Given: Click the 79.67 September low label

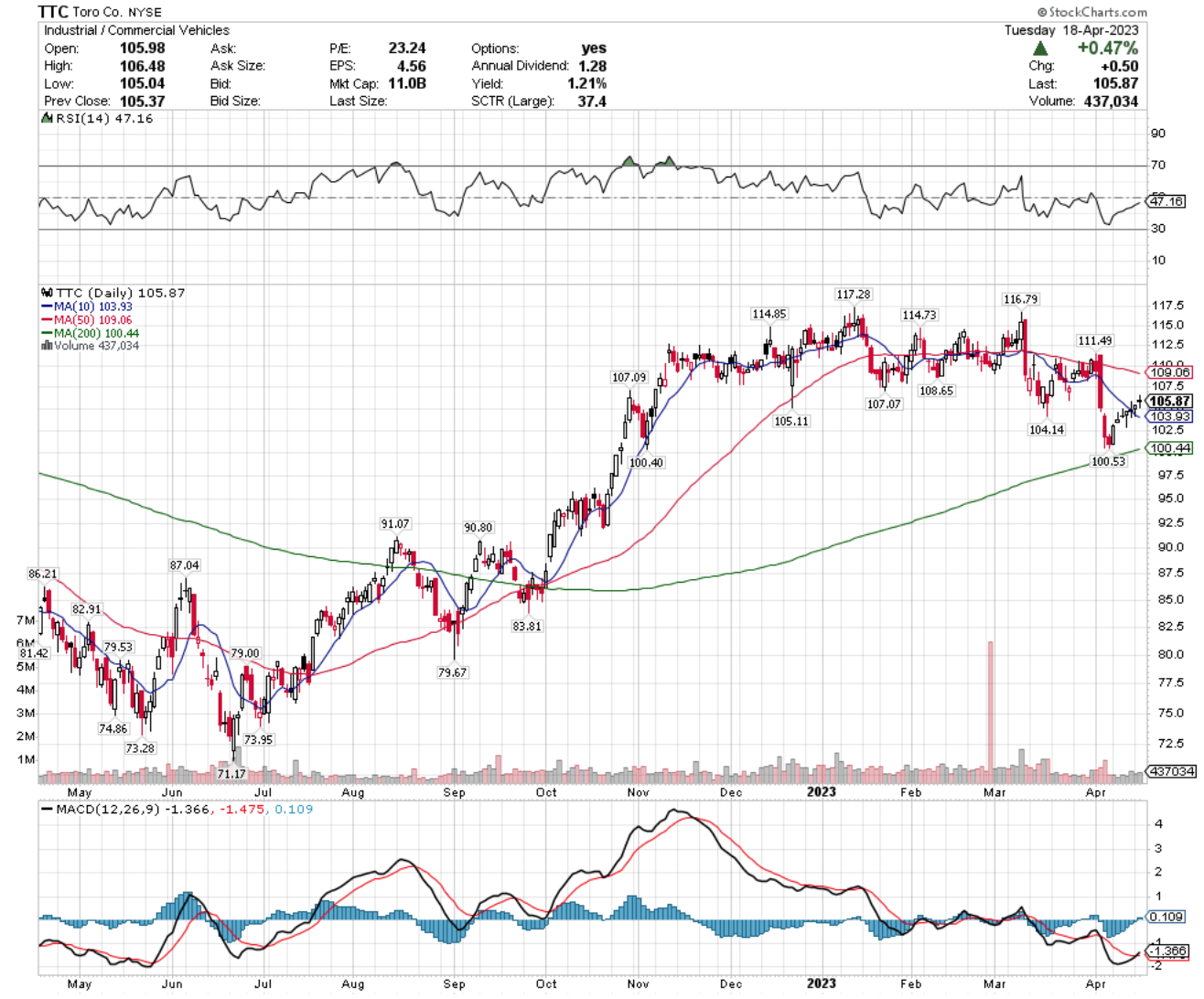Looking at the screenshot, I should pyautogui.click(x=452, y=672).
